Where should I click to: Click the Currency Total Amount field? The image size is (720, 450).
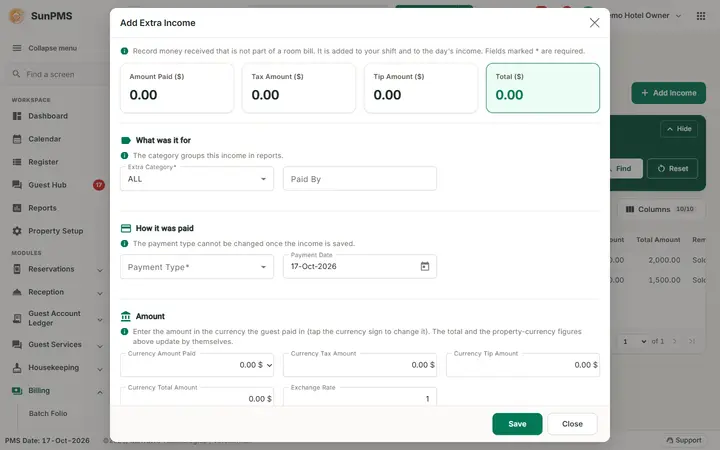(197, 397)
